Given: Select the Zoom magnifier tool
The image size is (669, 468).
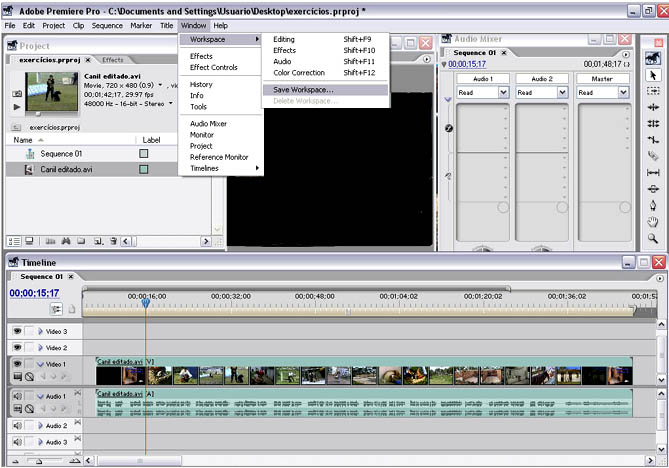Looking at the screenshot, I should pos(653,238).
